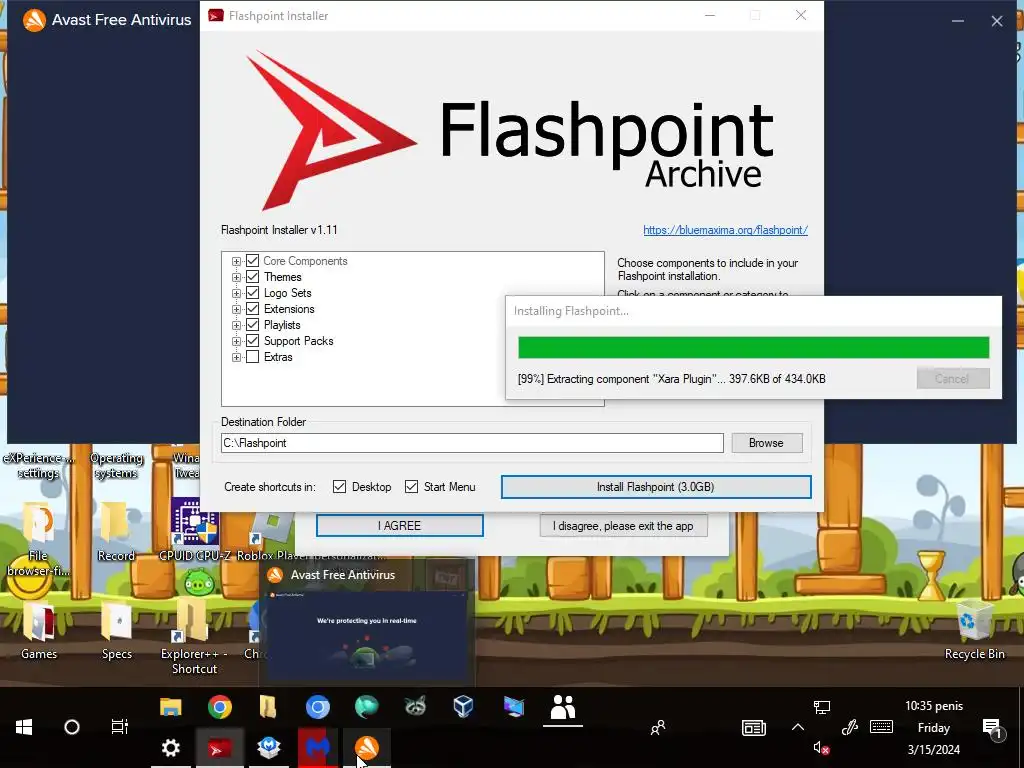Toggle the Desktop shortcut checkbox
Viewport: 1024px width, 768px height.
tap(339, 487)
